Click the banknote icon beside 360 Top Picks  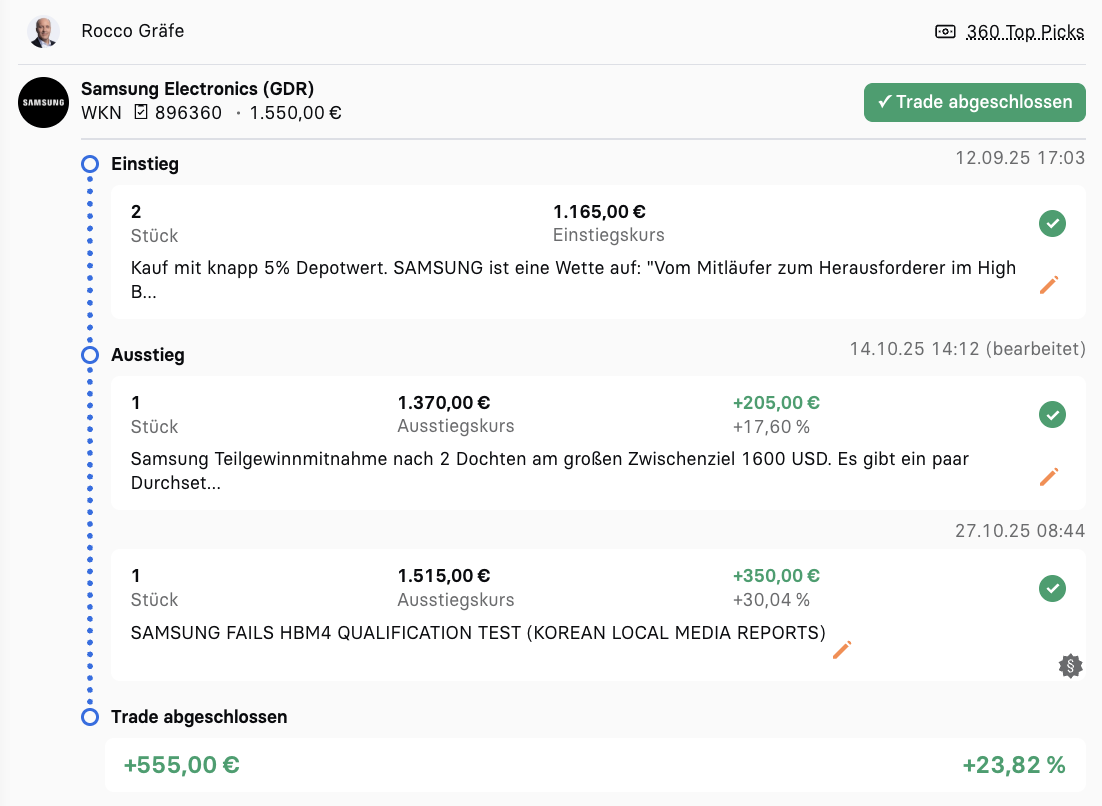pos(945,32)
